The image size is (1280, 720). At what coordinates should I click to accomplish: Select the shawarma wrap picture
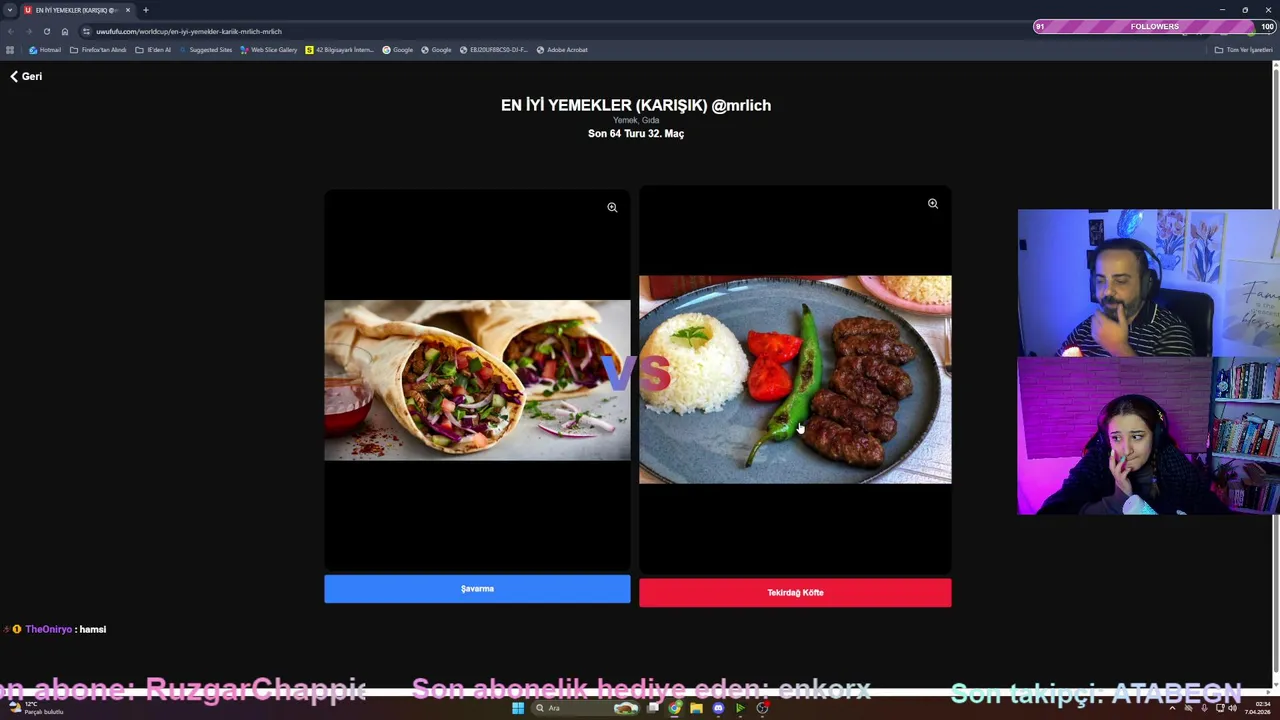tap(477, 380)
